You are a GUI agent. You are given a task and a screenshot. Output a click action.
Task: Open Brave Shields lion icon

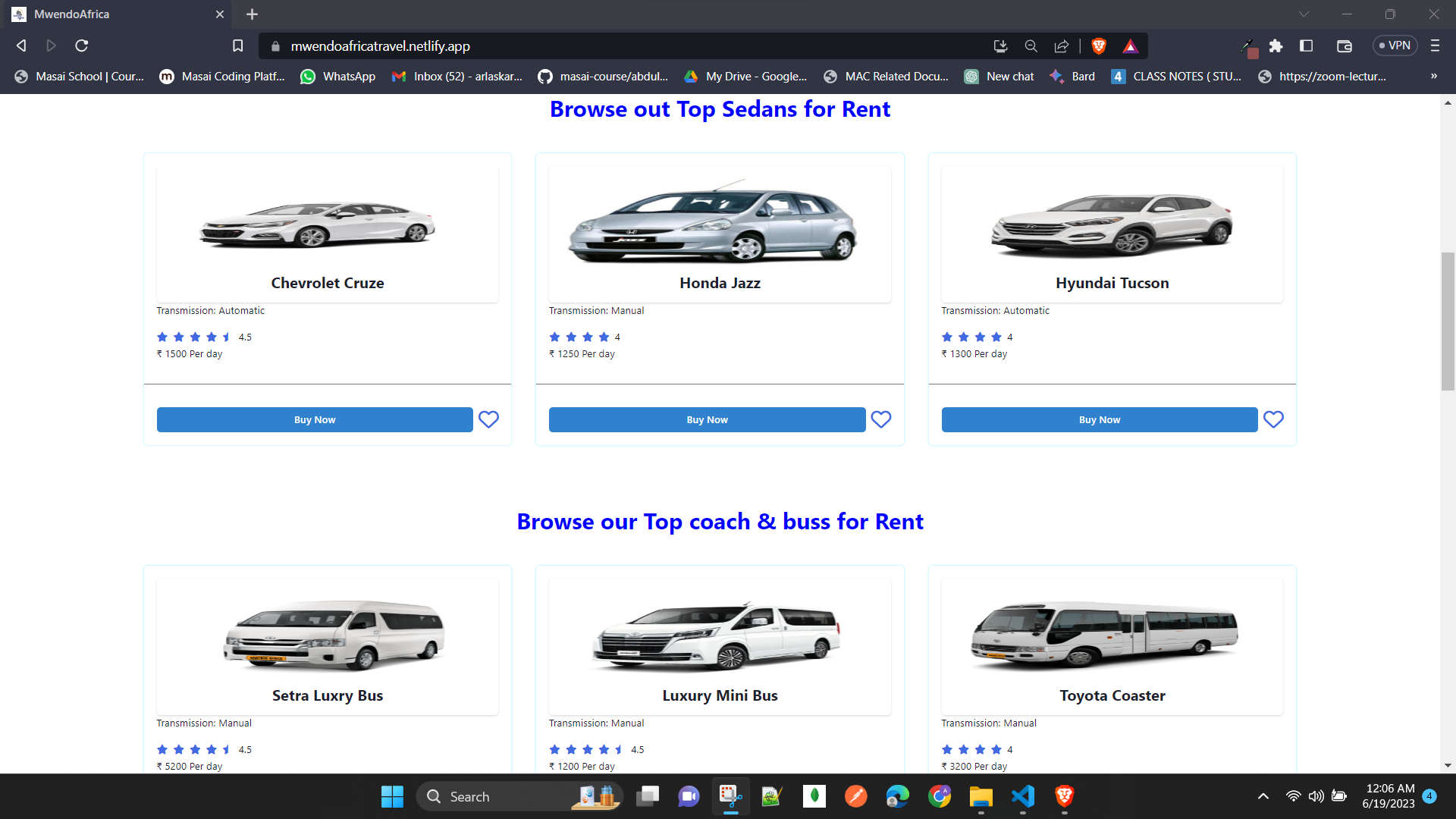[1098, 46]
